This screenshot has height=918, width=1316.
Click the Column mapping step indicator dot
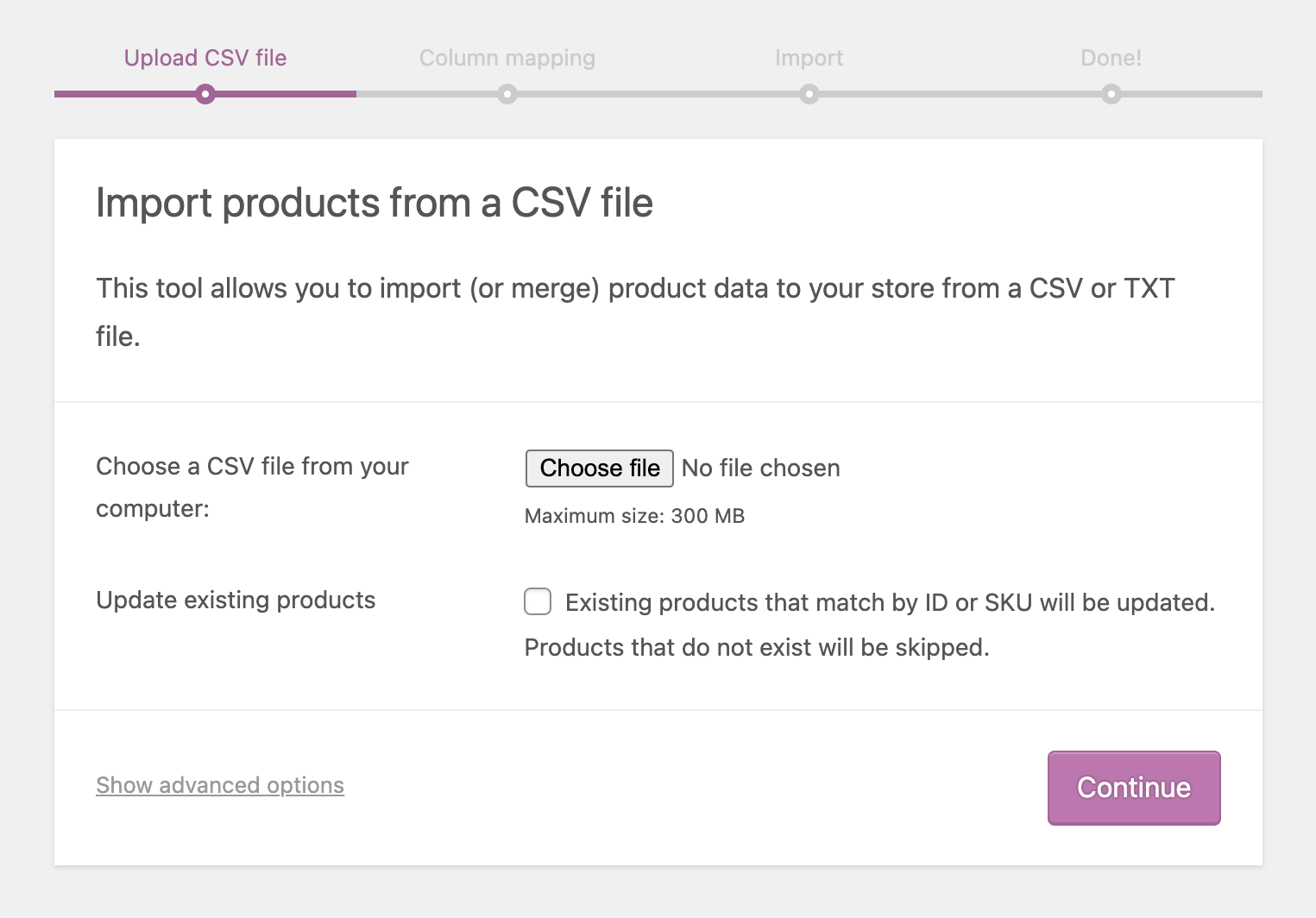pyautogui.click(x=507, y=94)
